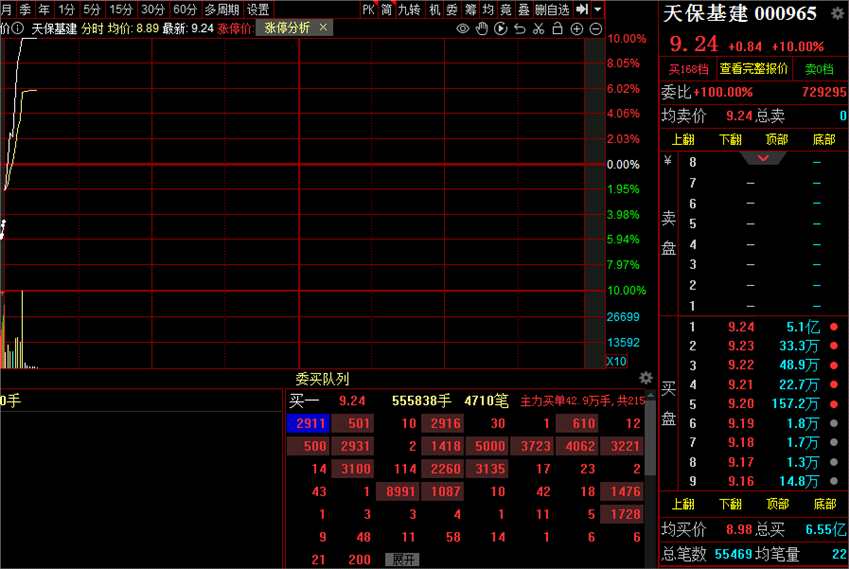Click the skip-to-end arrow toolbar icon
Viewport: 850px width, 569px height.
pyautogui.click(x=582, y=9)
